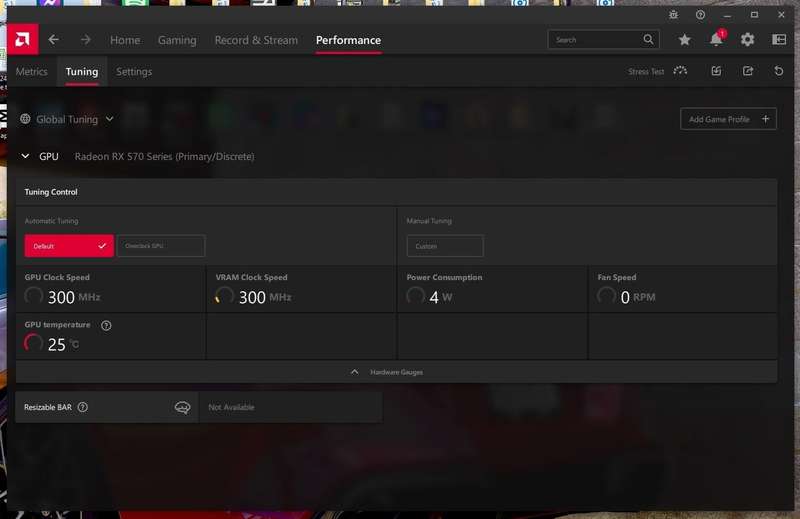The image size is (800, 519).
Task: Select the Default automatic tuning option
Action: tap(69, 246)
